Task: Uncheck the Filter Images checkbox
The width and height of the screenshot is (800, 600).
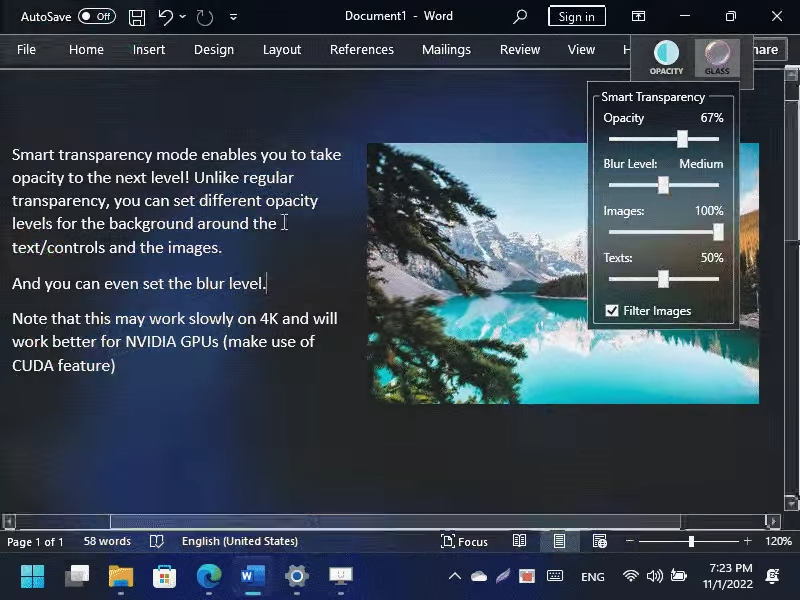Action: [x=612, y=311]
